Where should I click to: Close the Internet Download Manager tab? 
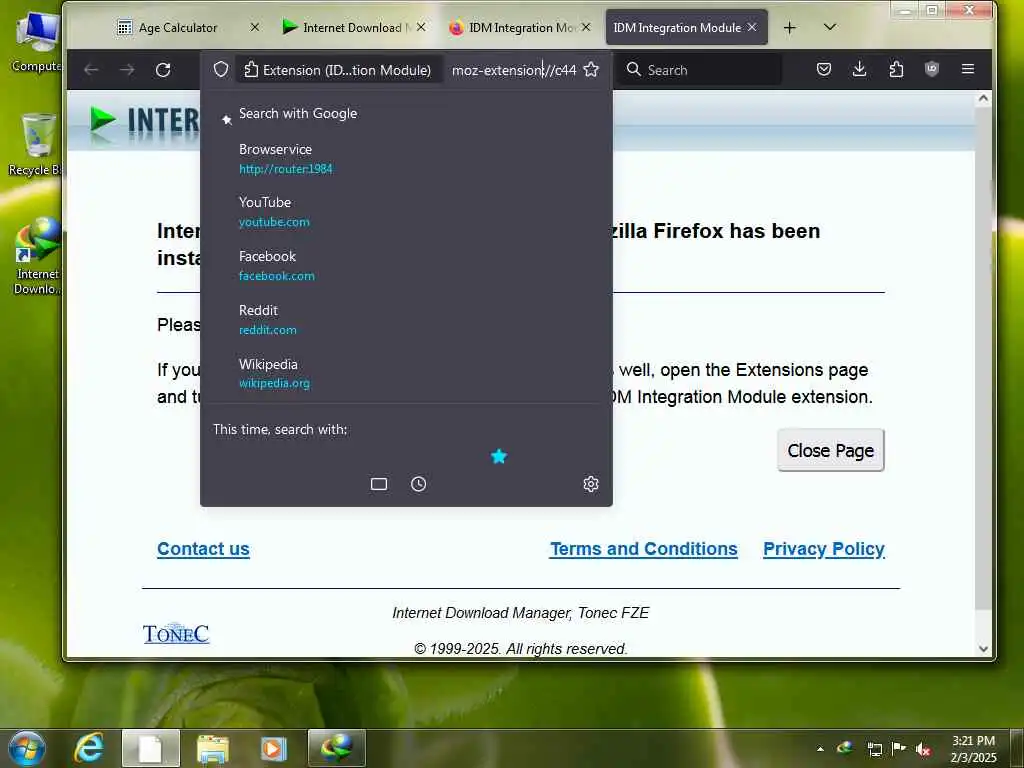click(x=421, y=27)
